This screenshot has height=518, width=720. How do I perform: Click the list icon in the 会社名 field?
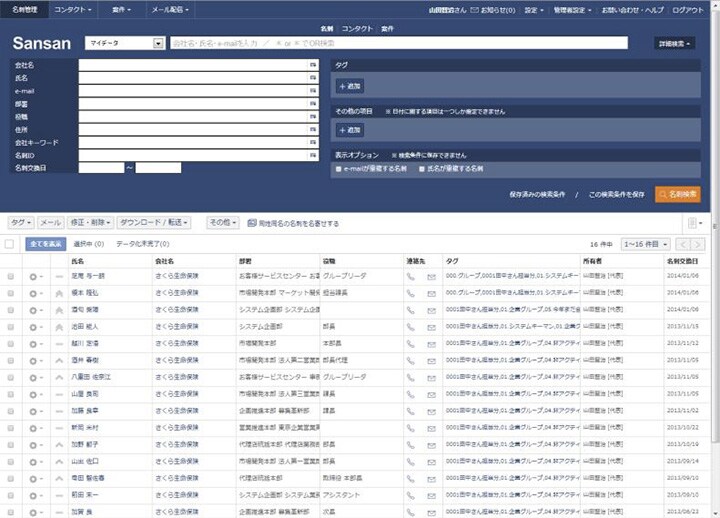(313, 65)
